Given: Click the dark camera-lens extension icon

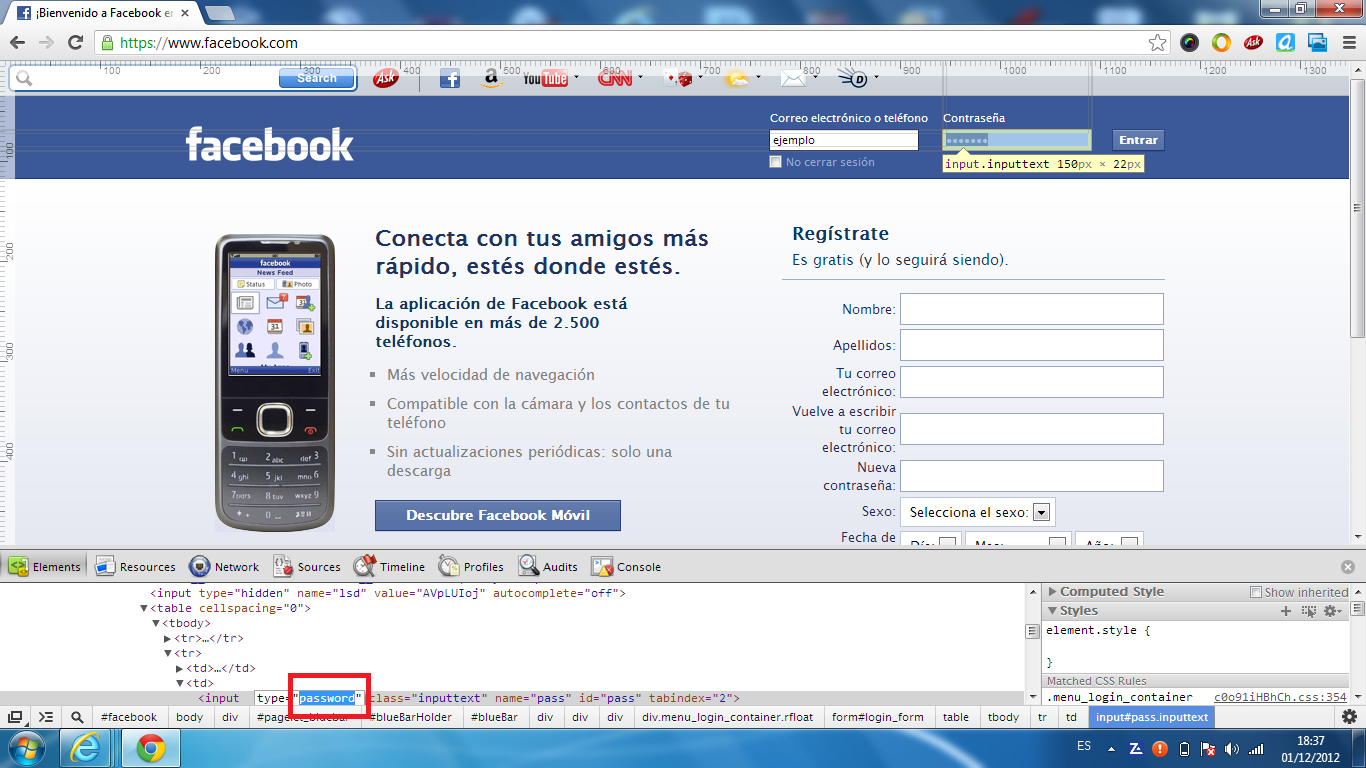Looking at the screenshot, I should click(x=1189, y=43).
